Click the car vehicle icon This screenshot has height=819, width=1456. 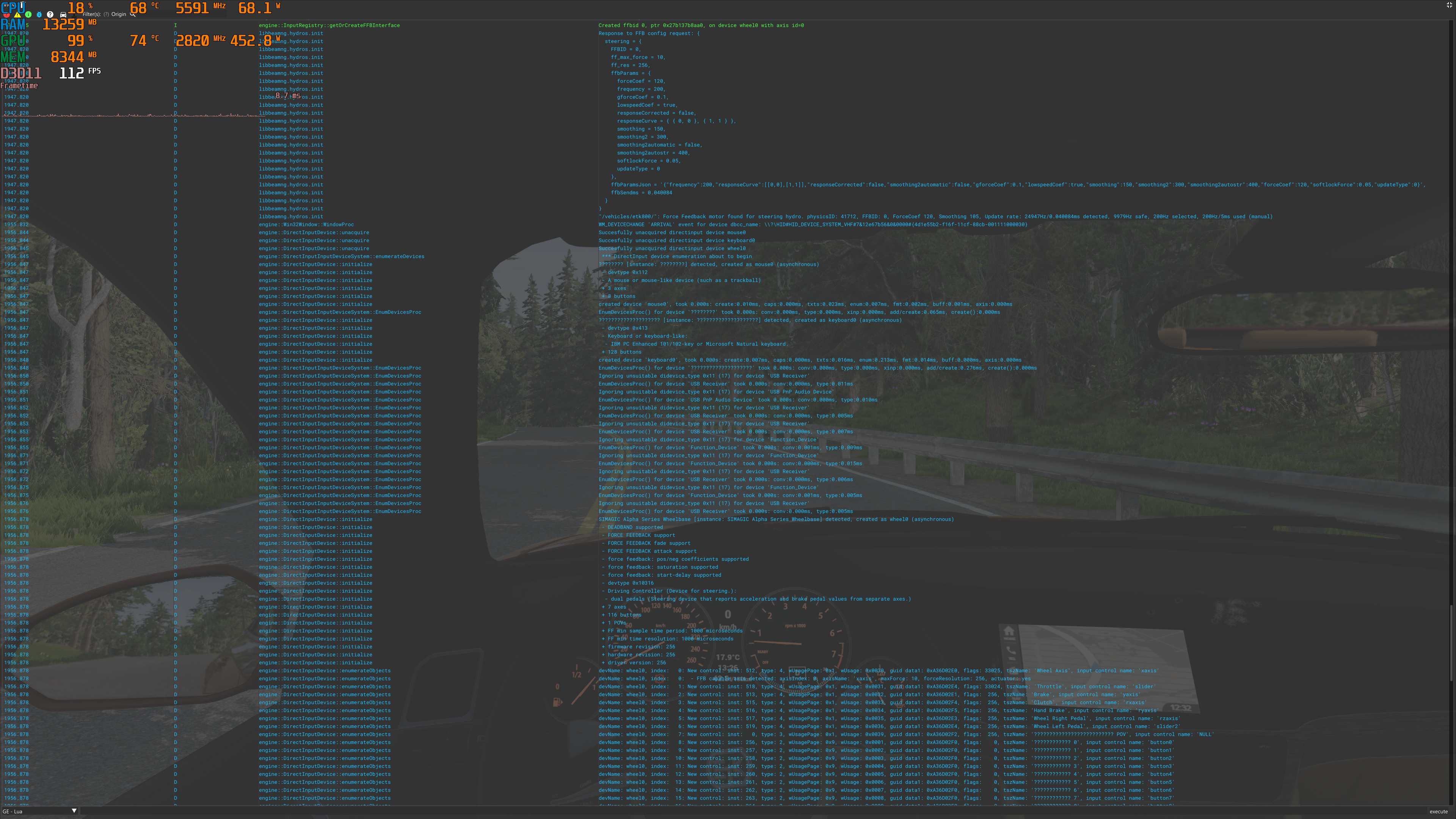[63, 15]
